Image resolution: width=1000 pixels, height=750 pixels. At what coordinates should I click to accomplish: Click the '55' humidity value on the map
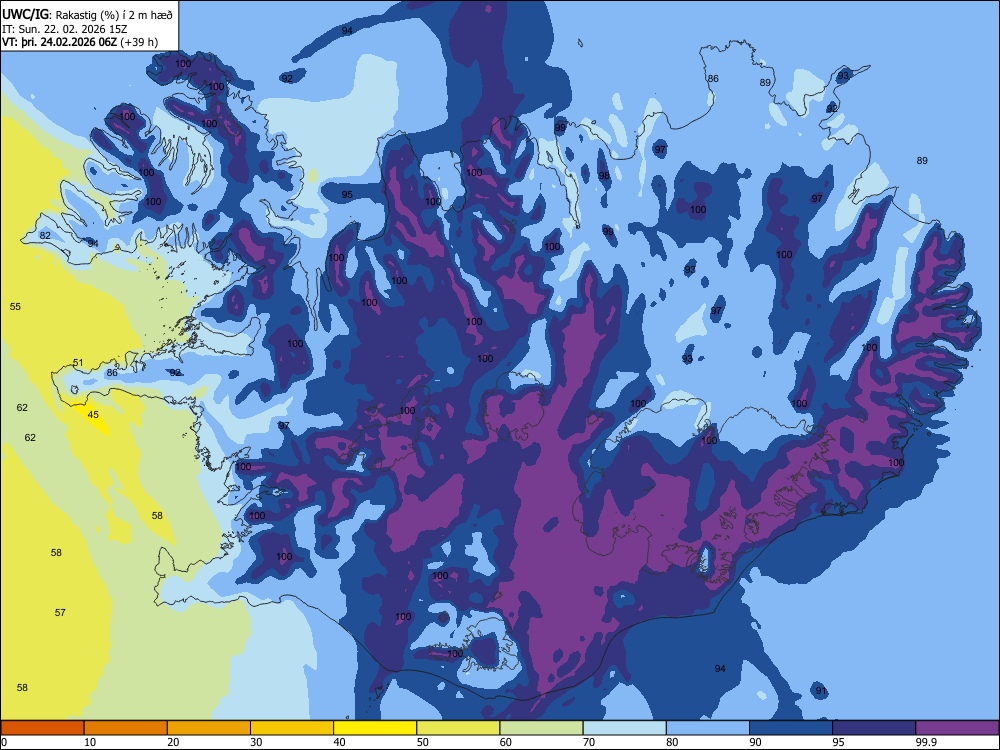tap(15, 306)
